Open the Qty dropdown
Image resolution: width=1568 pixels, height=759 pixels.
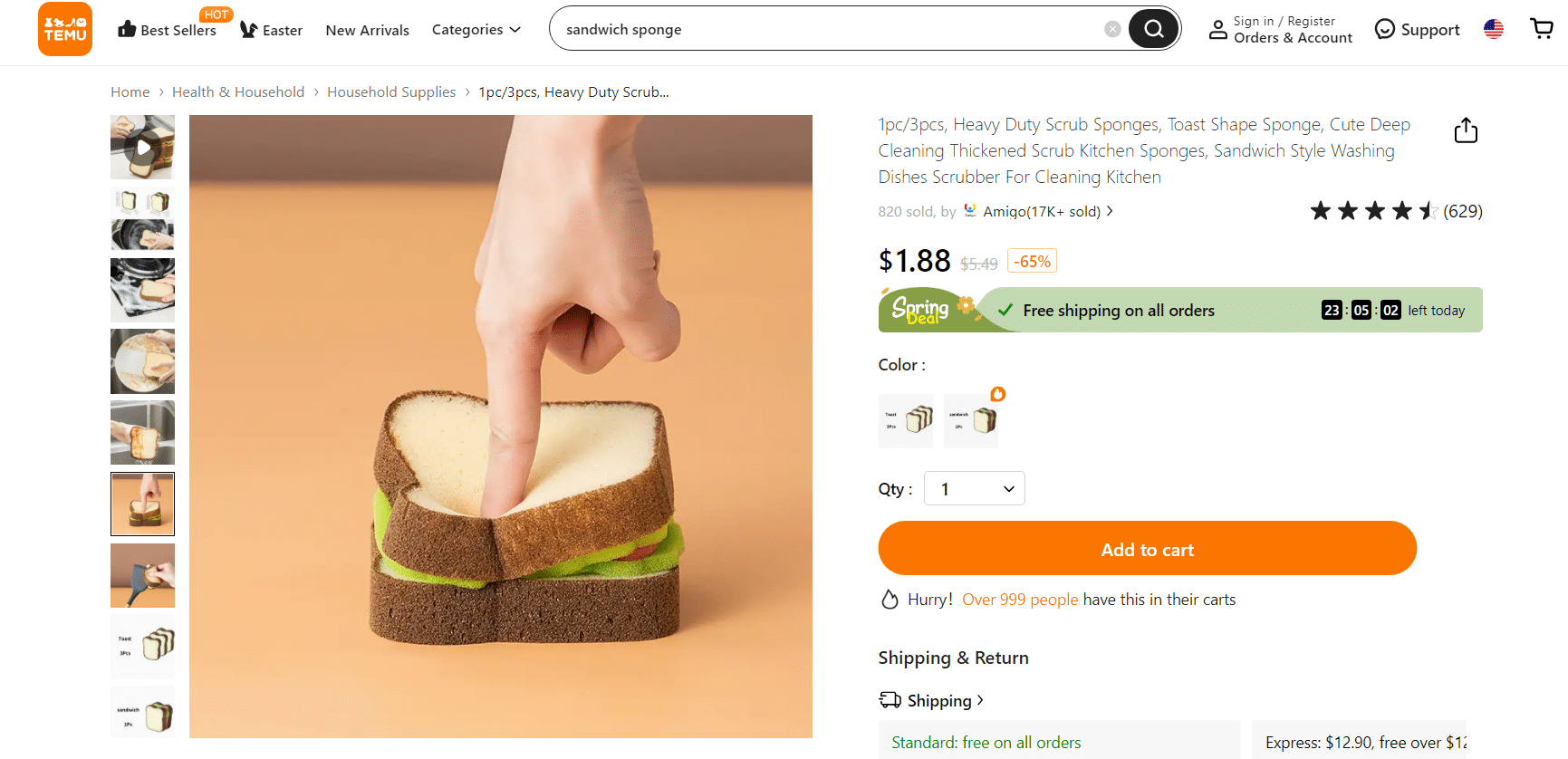point(974,488)
